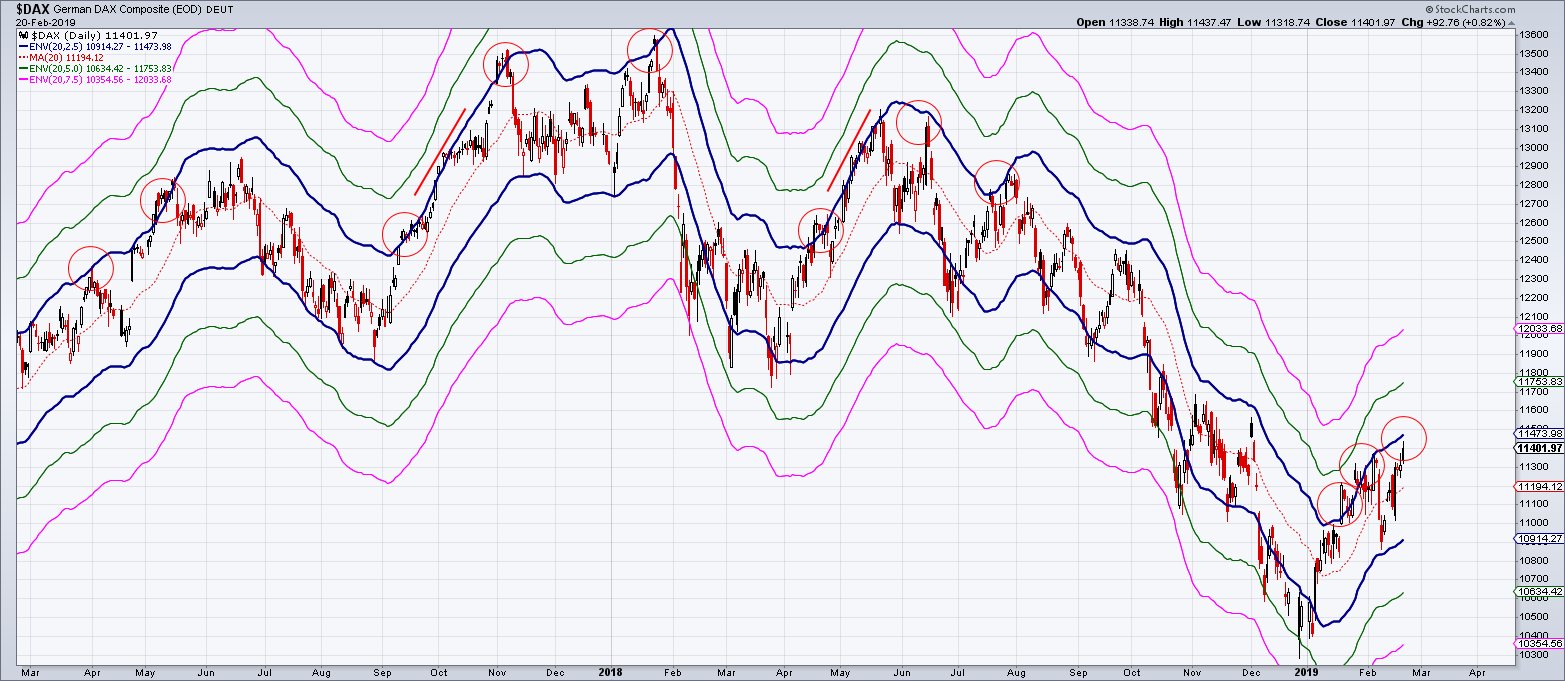
Task: Click the DEUT exchange label
Action: click(x=220, y=8)
